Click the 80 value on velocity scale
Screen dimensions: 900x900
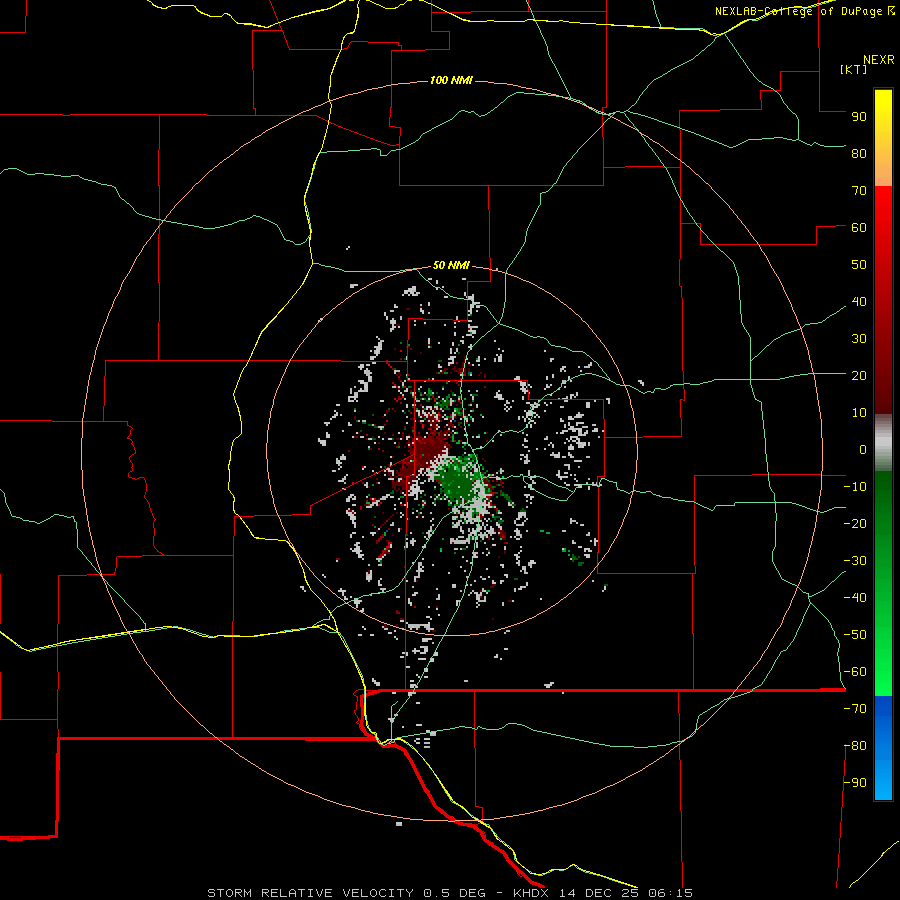click(x=859, y=154)
